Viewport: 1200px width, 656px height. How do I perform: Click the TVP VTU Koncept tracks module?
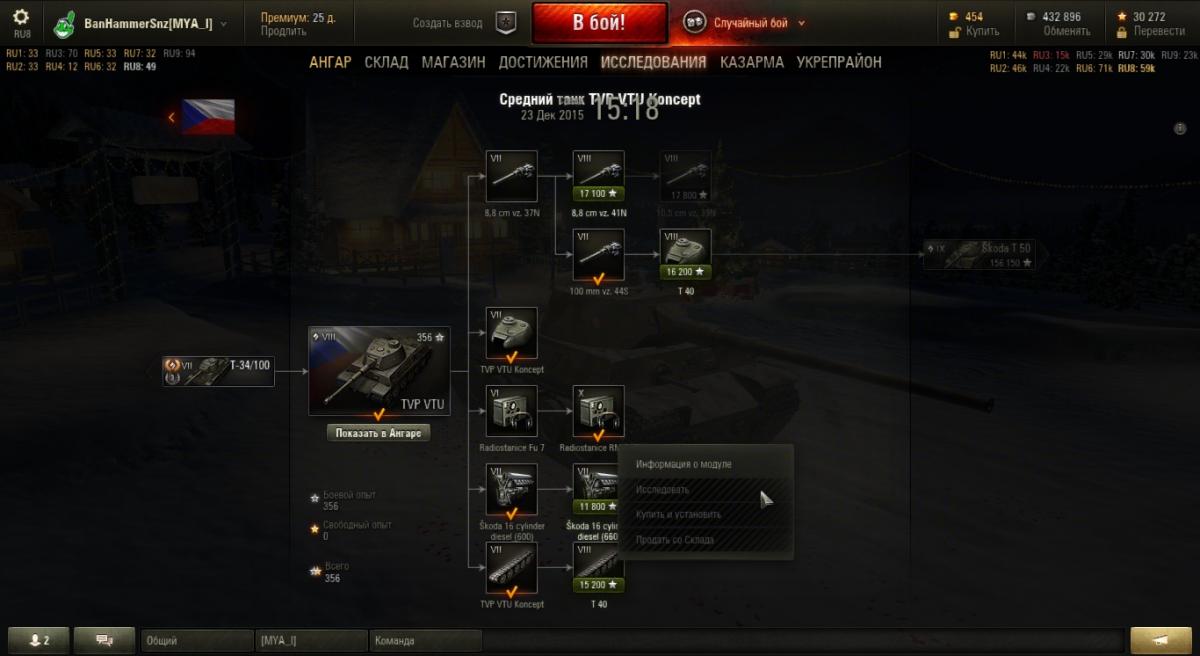511,568
